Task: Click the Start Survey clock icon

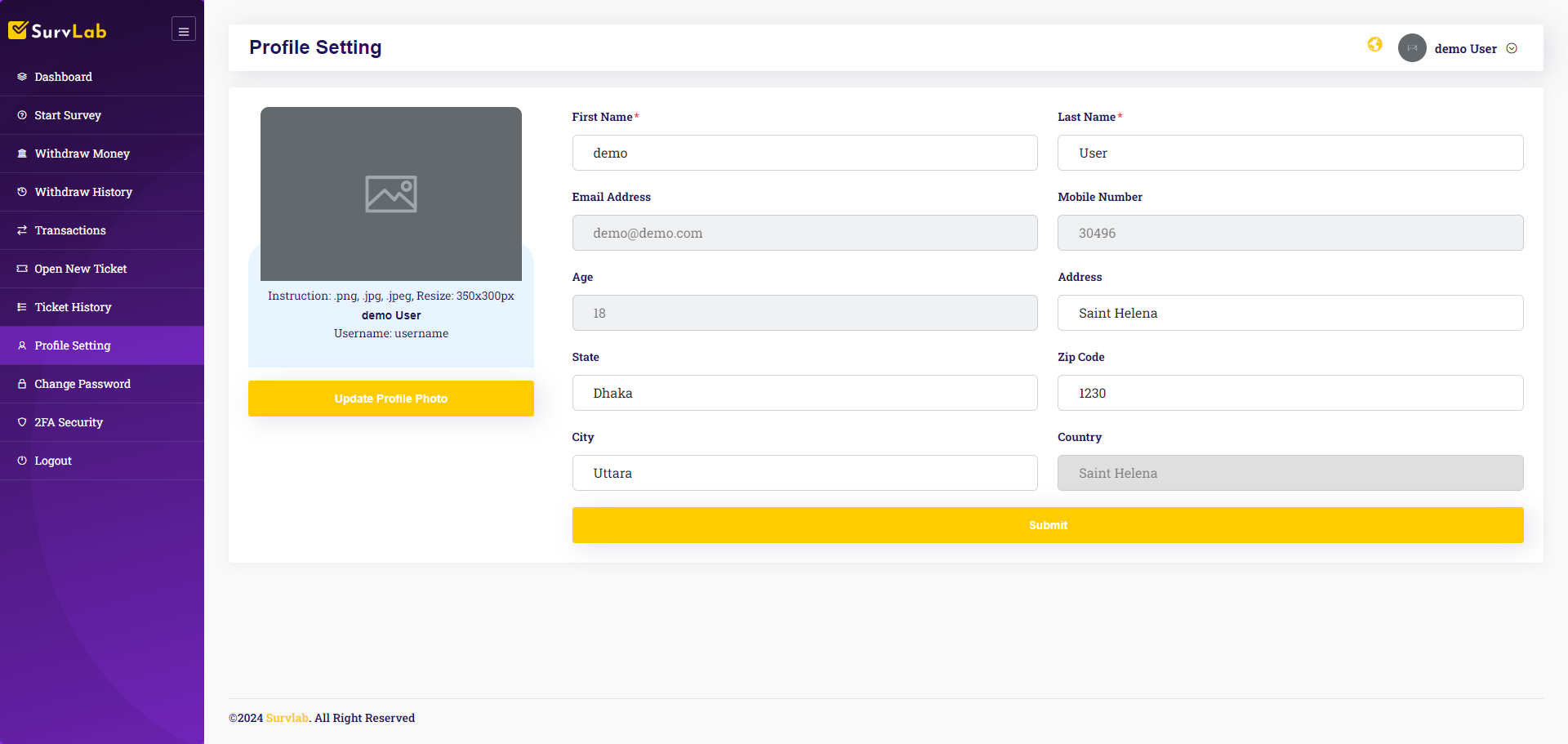Action: 22,115
